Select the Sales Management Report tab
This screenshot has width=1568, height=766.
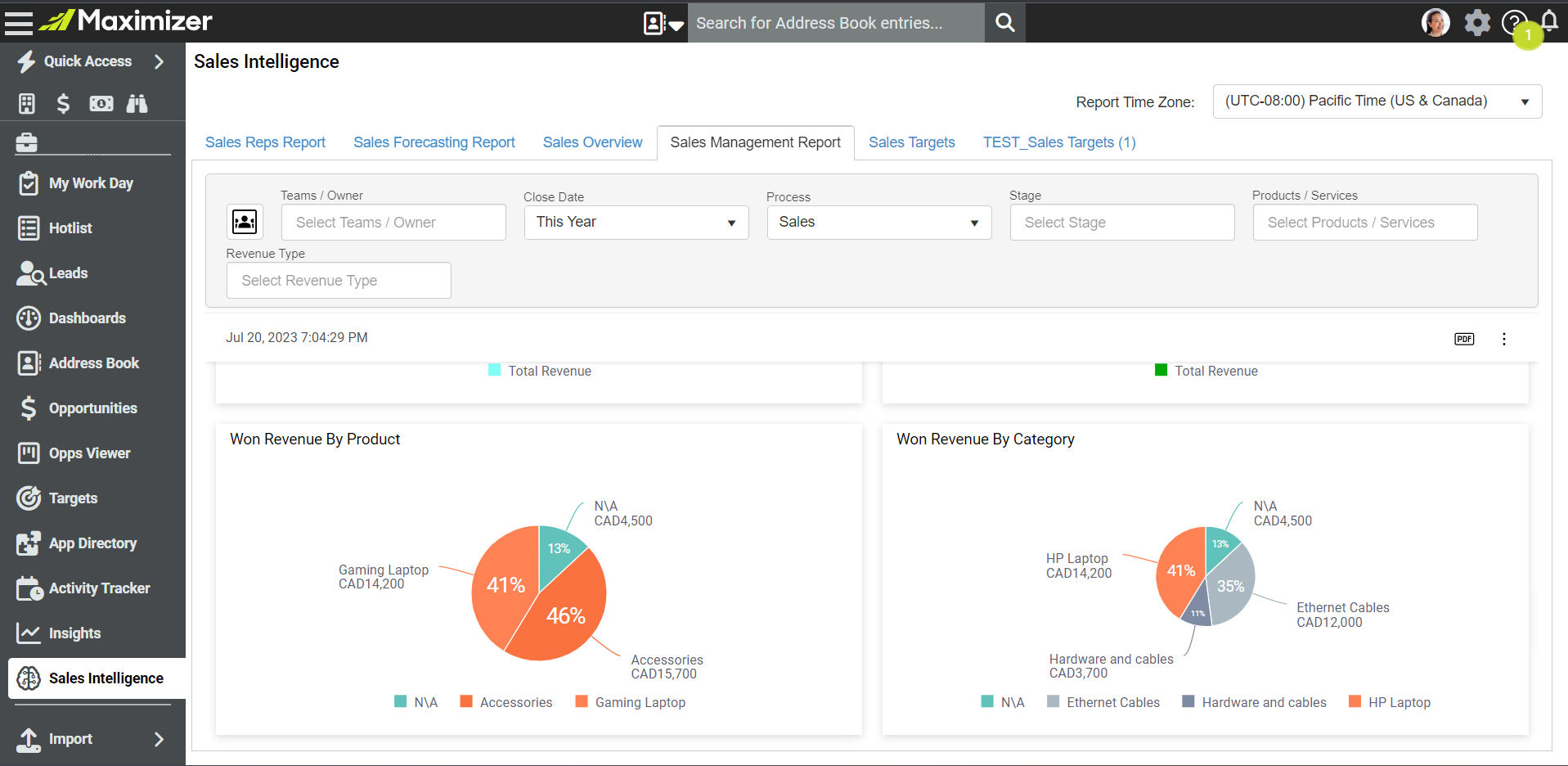(756, 142)
